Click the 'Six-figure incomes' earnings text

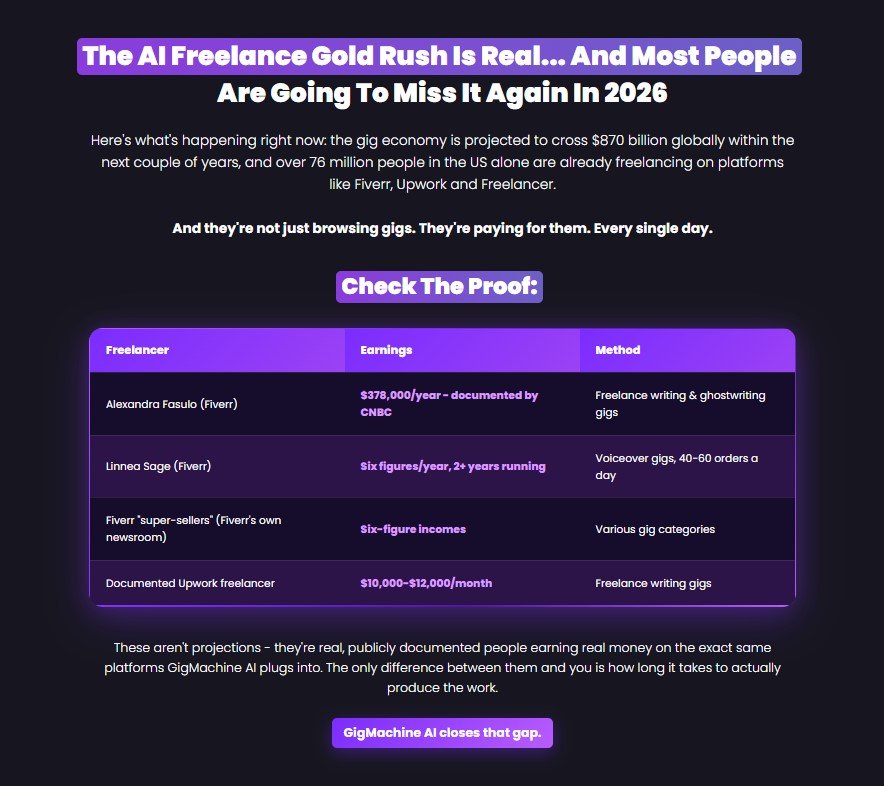click(413, 529)
